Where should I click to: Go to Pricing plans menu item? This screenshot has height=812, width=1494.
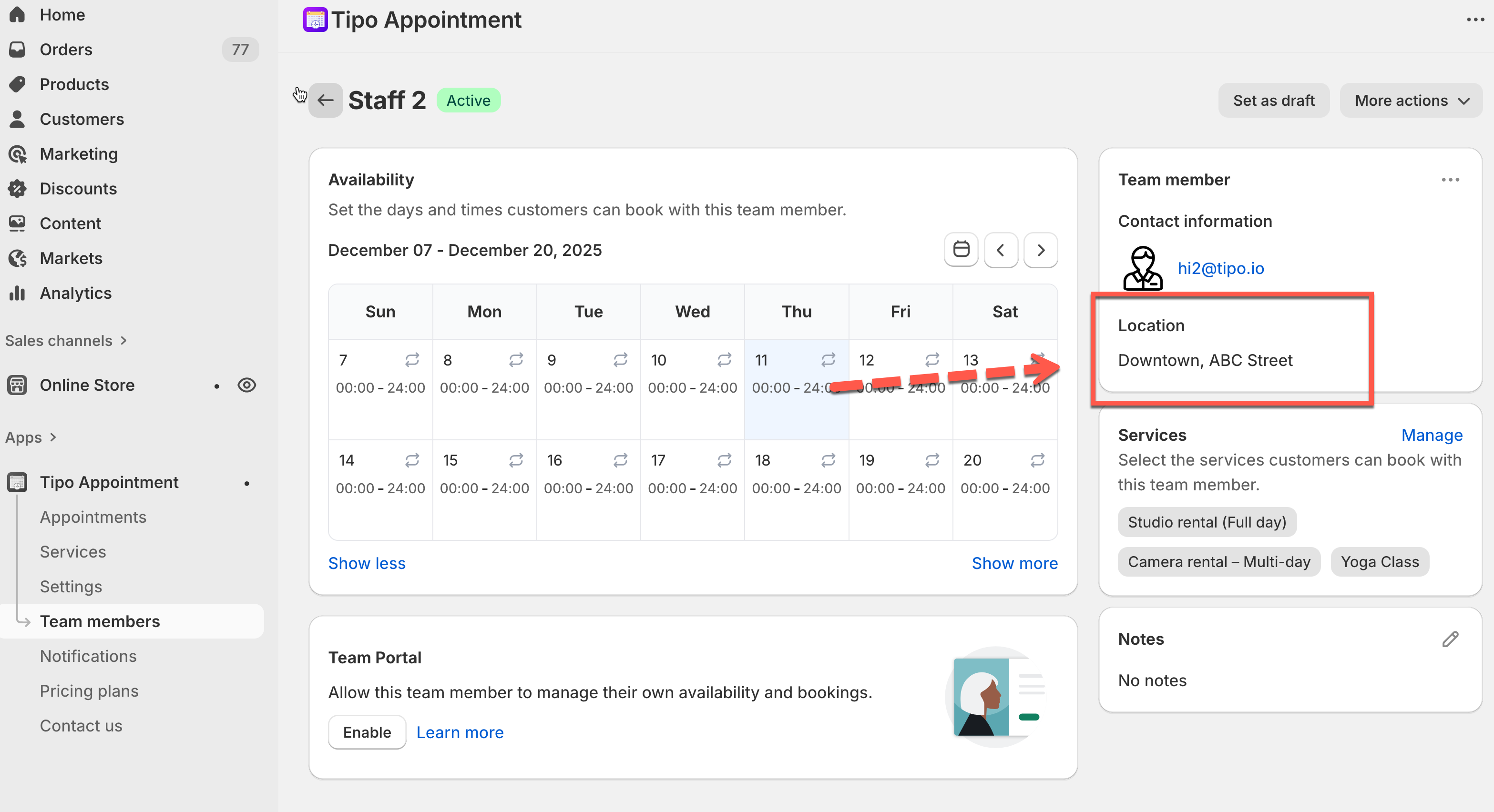(89, 691)
